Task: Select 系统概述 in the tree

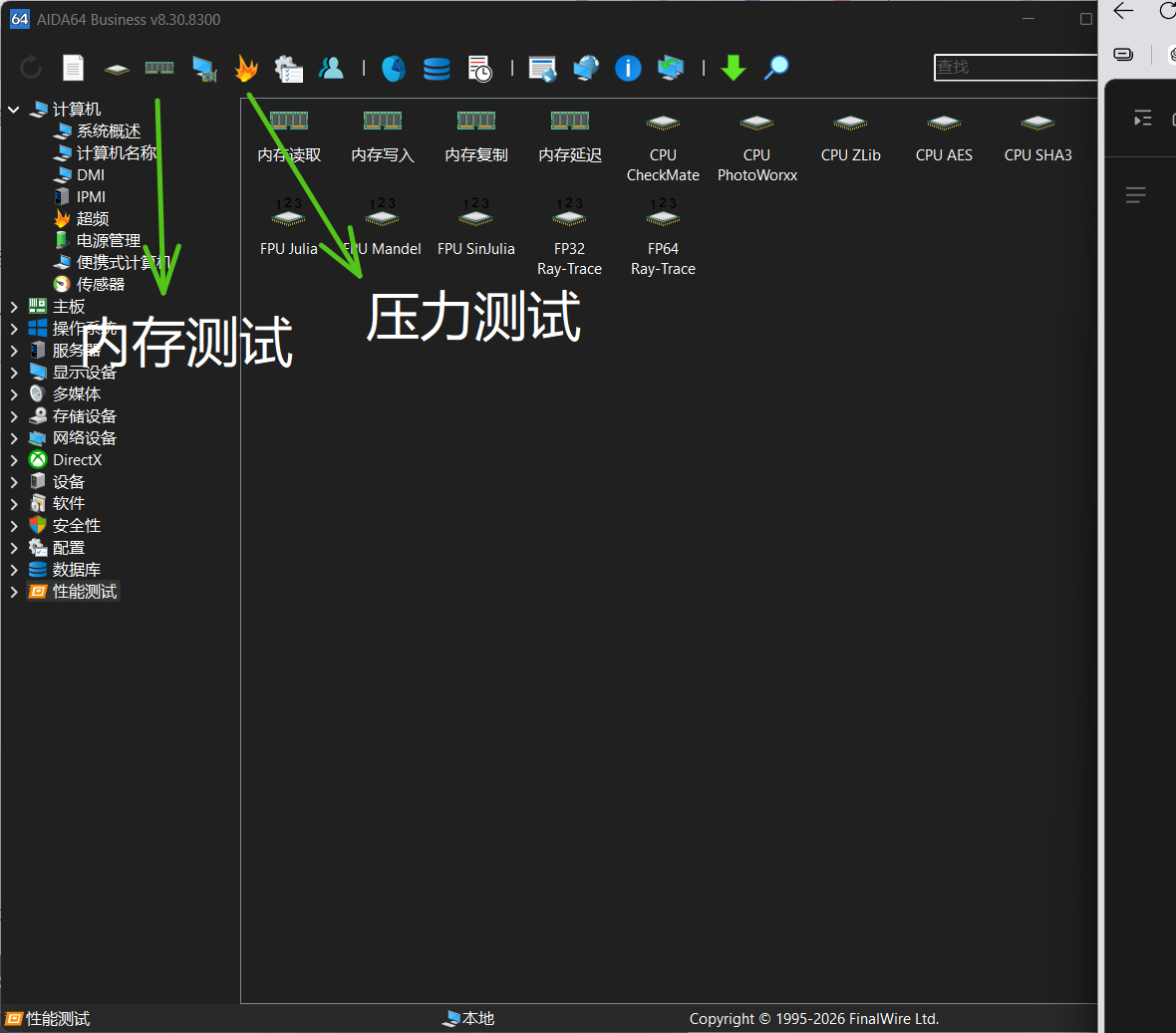Action: tap(108, 131)
